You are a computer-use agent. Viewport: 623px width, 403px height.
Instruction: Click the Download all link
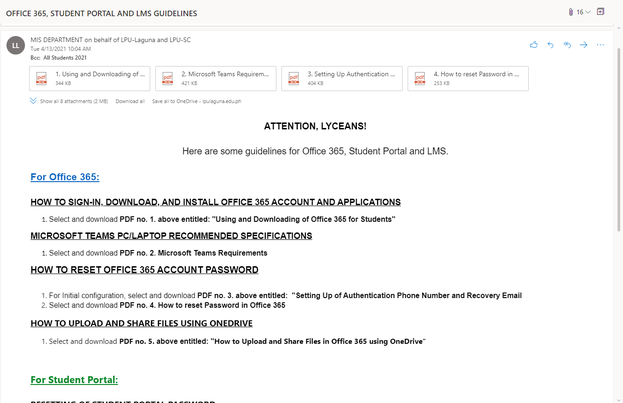(130, 101)
